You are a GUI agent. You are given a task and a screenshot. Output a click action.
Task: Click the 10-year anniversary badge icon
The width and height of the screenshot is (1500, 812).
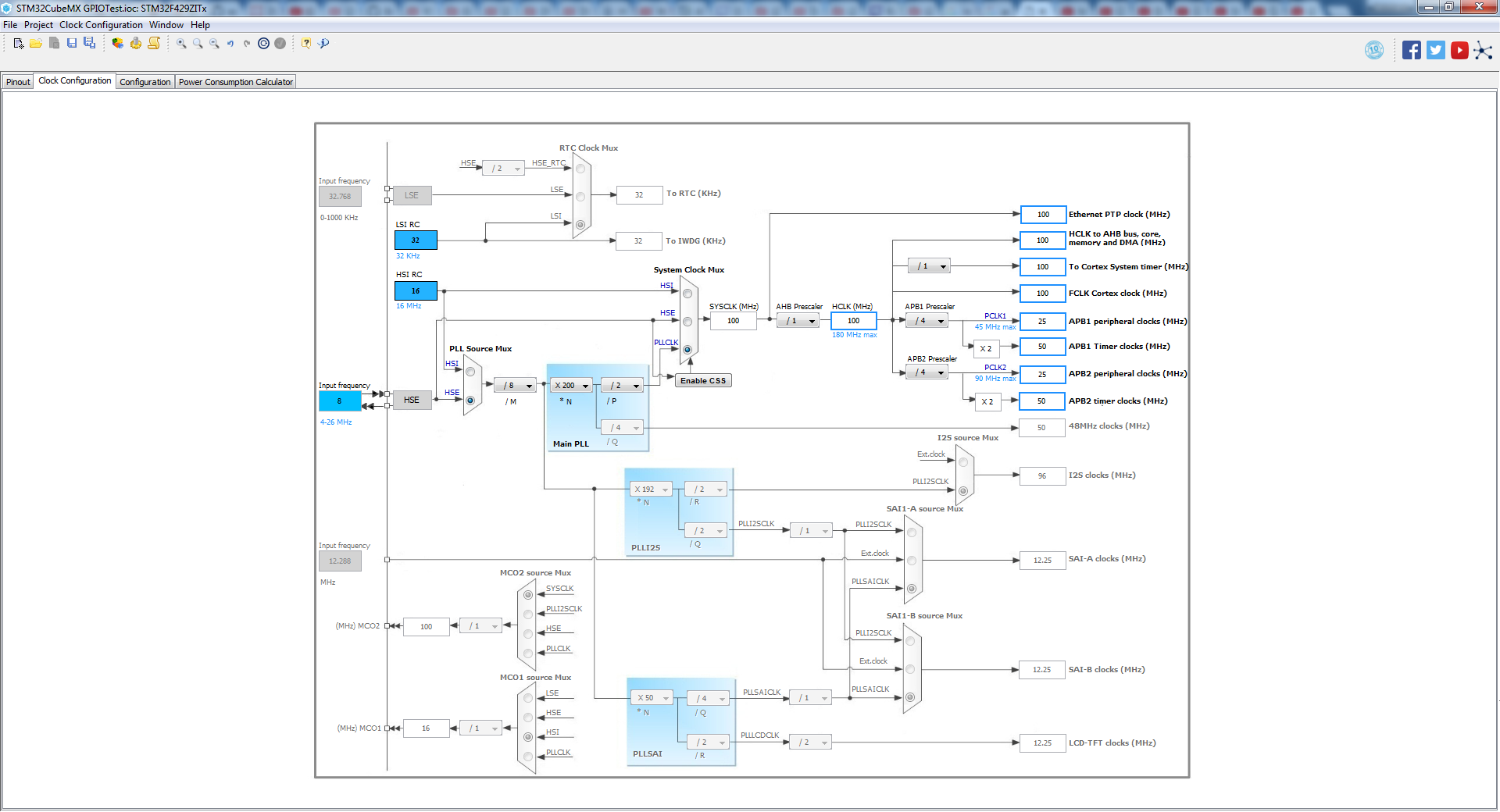point(1374,50)
